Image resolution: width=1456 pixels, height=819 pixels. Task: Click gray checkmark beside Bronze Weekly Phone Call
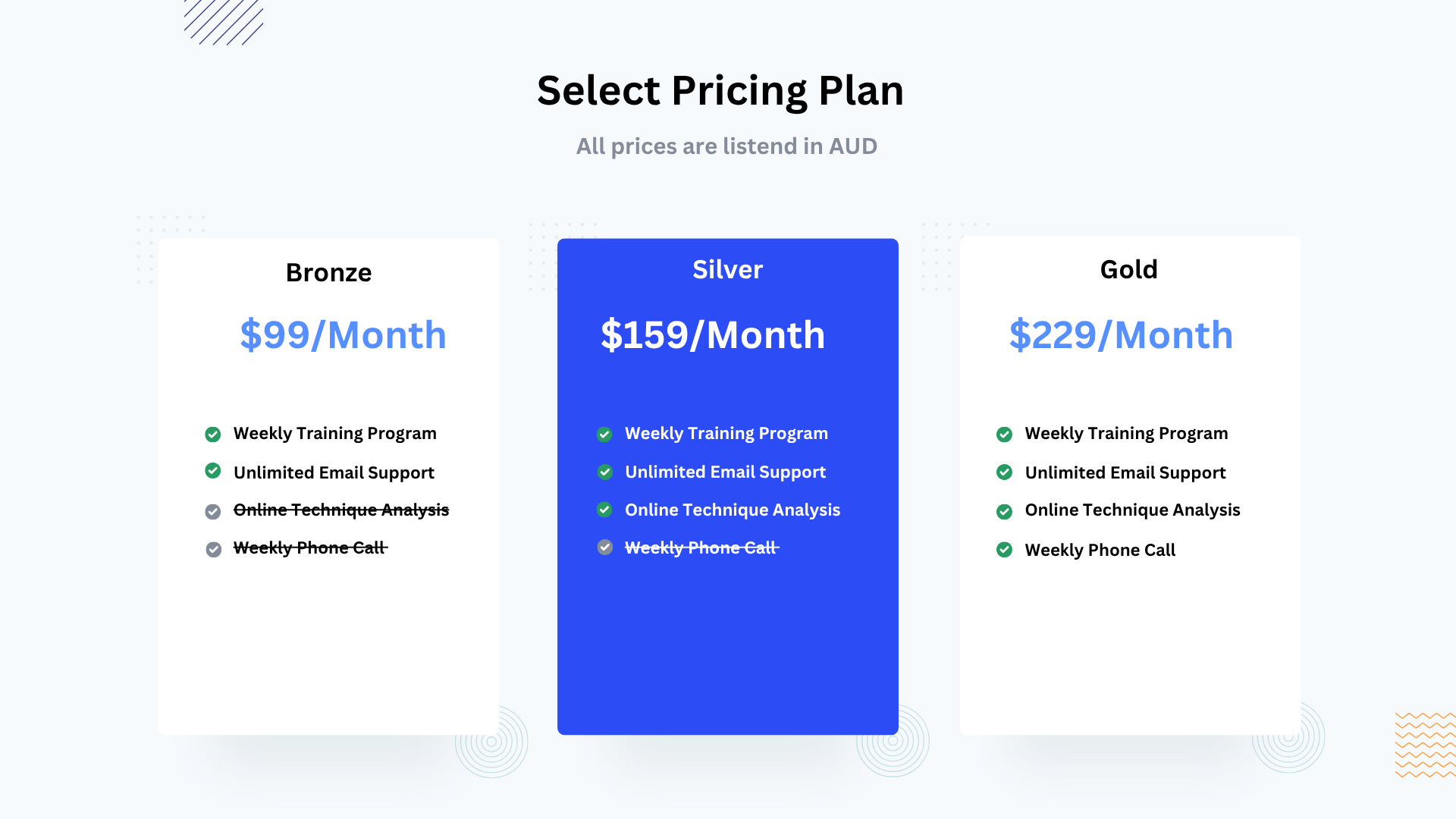tap(214, 549)
